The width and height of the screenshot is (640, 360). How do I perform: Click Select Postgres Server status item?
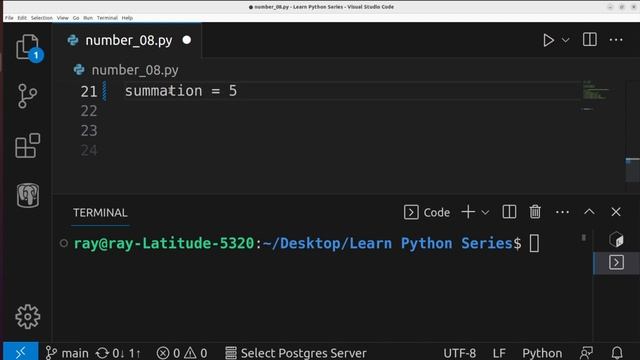[296, 353]
